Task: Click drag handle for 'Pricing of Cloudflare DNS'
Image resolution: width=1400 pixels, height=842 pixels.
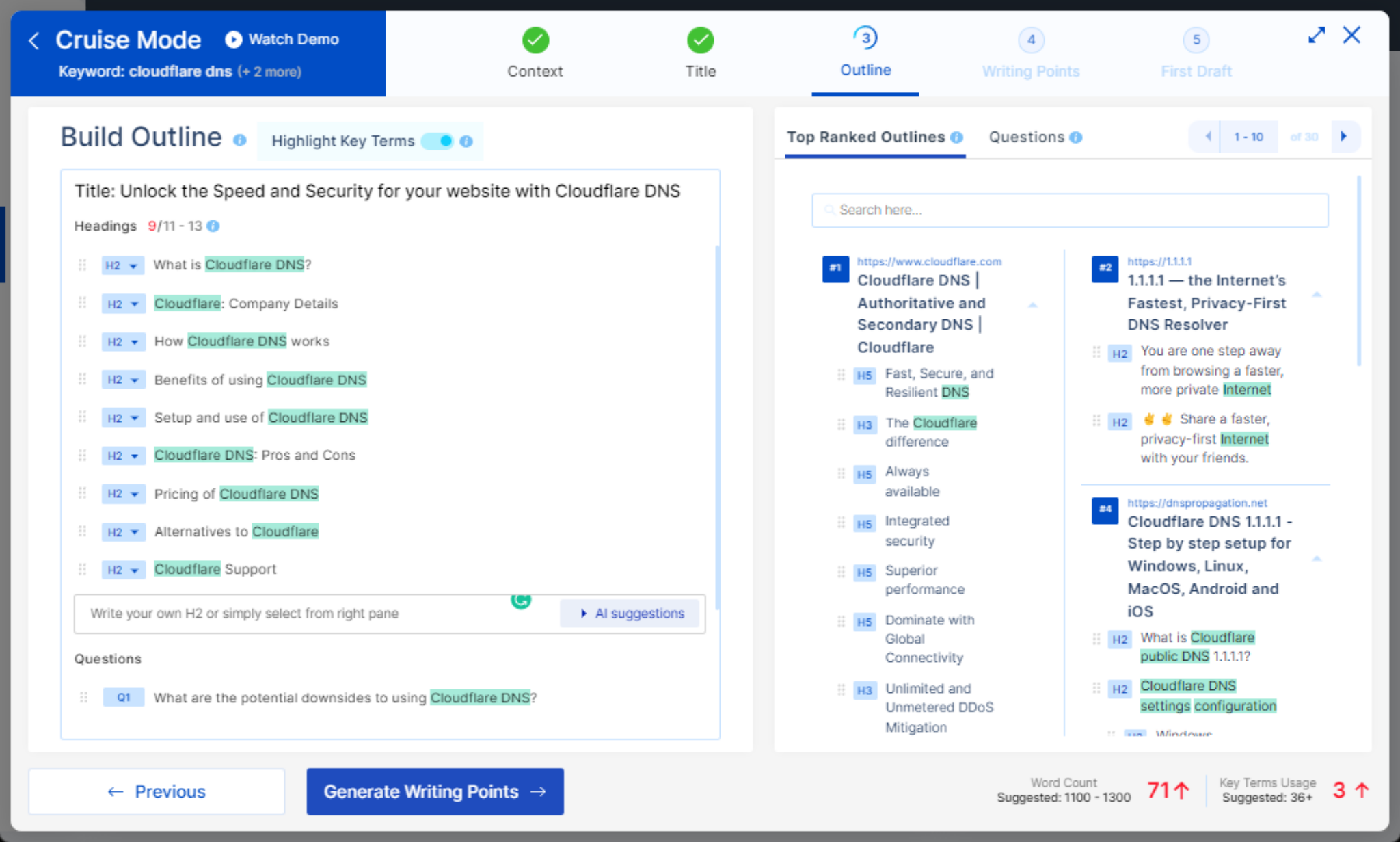Action: pos(82,493)
